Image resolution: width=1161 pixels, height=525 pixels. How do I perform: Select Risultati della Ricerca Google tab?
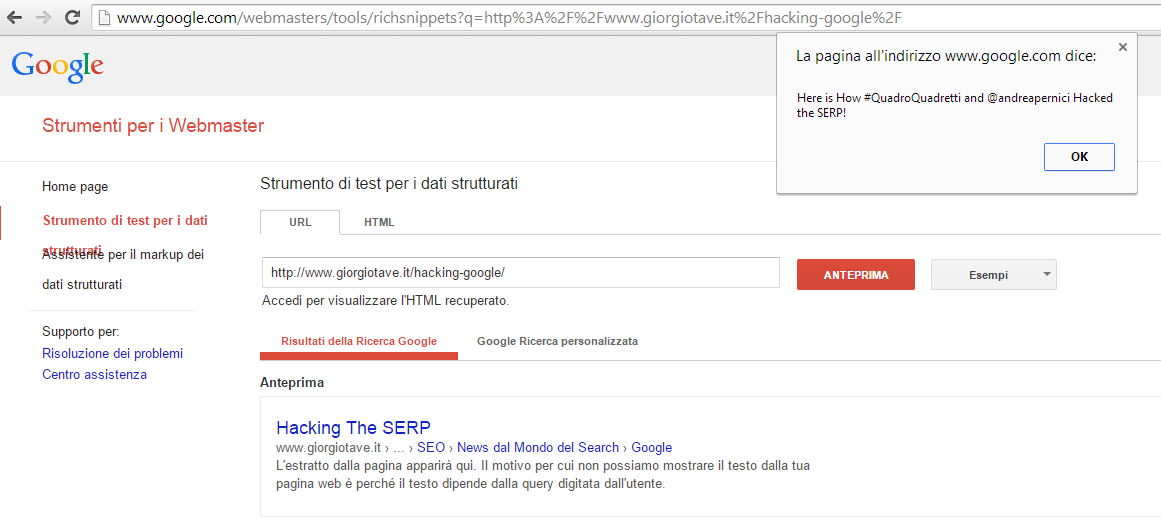[x=359, y=342]
